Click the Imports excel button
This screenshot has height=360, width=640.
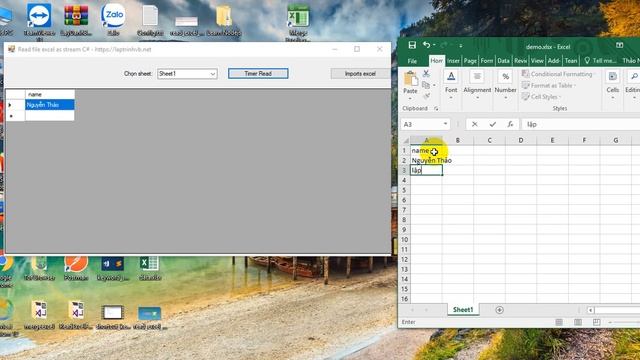360,73
